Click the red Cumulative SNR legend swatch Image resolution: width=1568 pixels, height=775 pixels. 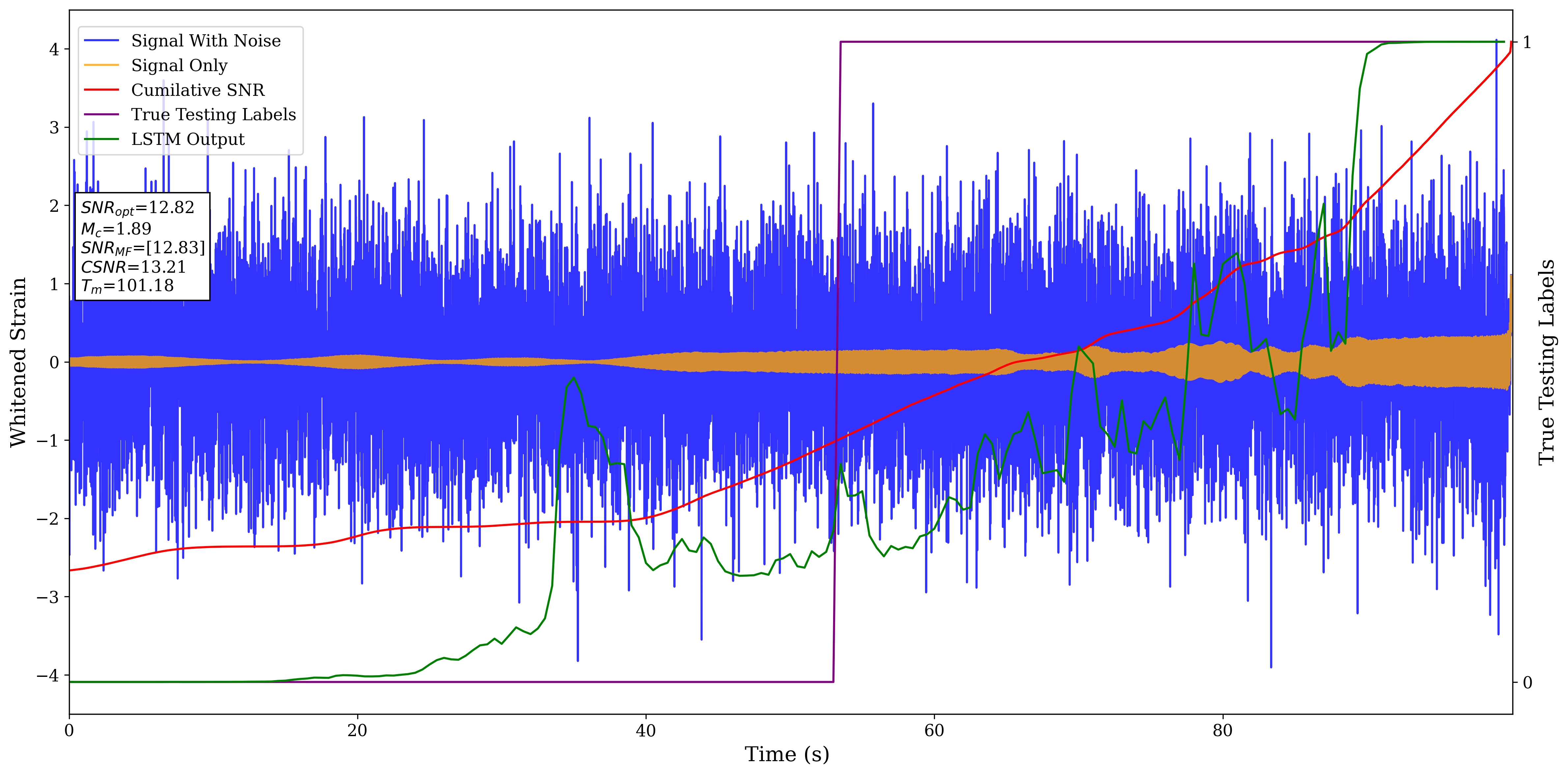tap(101, 90)
